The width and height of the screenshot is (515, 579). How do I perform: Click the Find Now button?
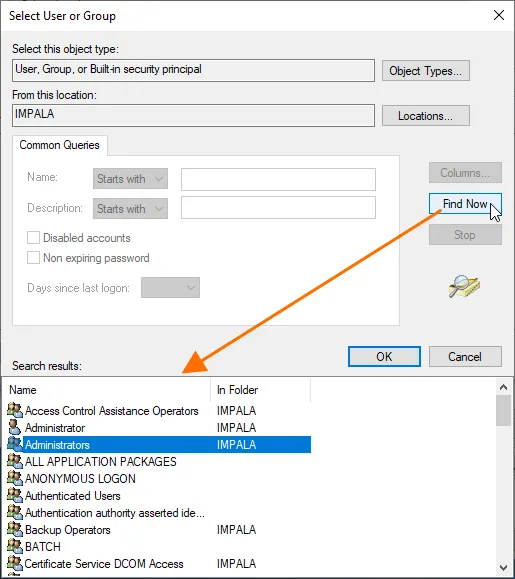click(465, 204)
